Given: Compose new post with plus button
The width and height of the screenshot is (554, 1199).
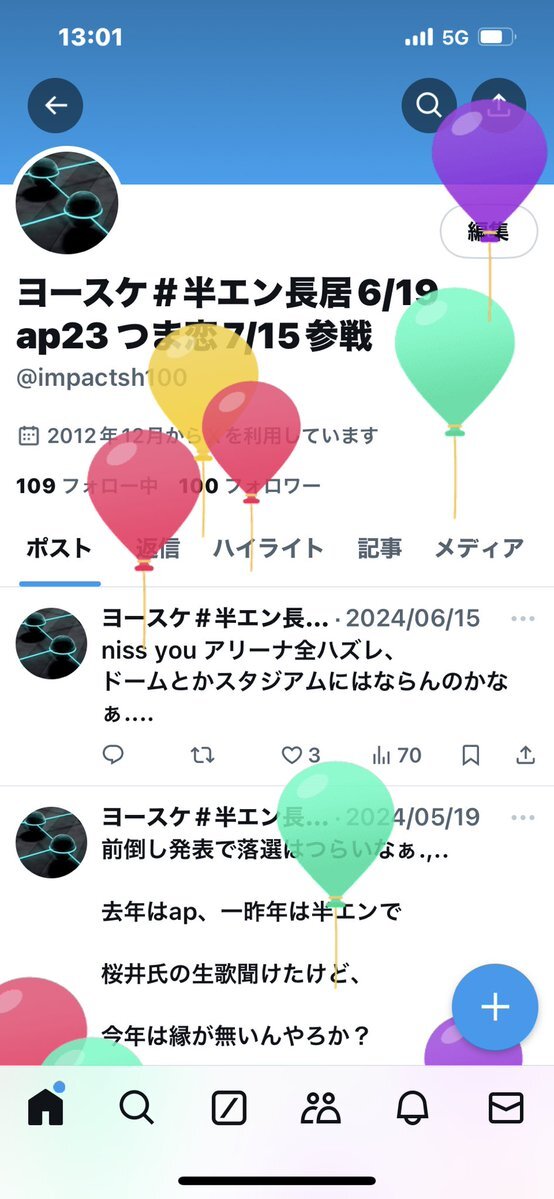Looking at the screenshot, I should coord(495,1007).
